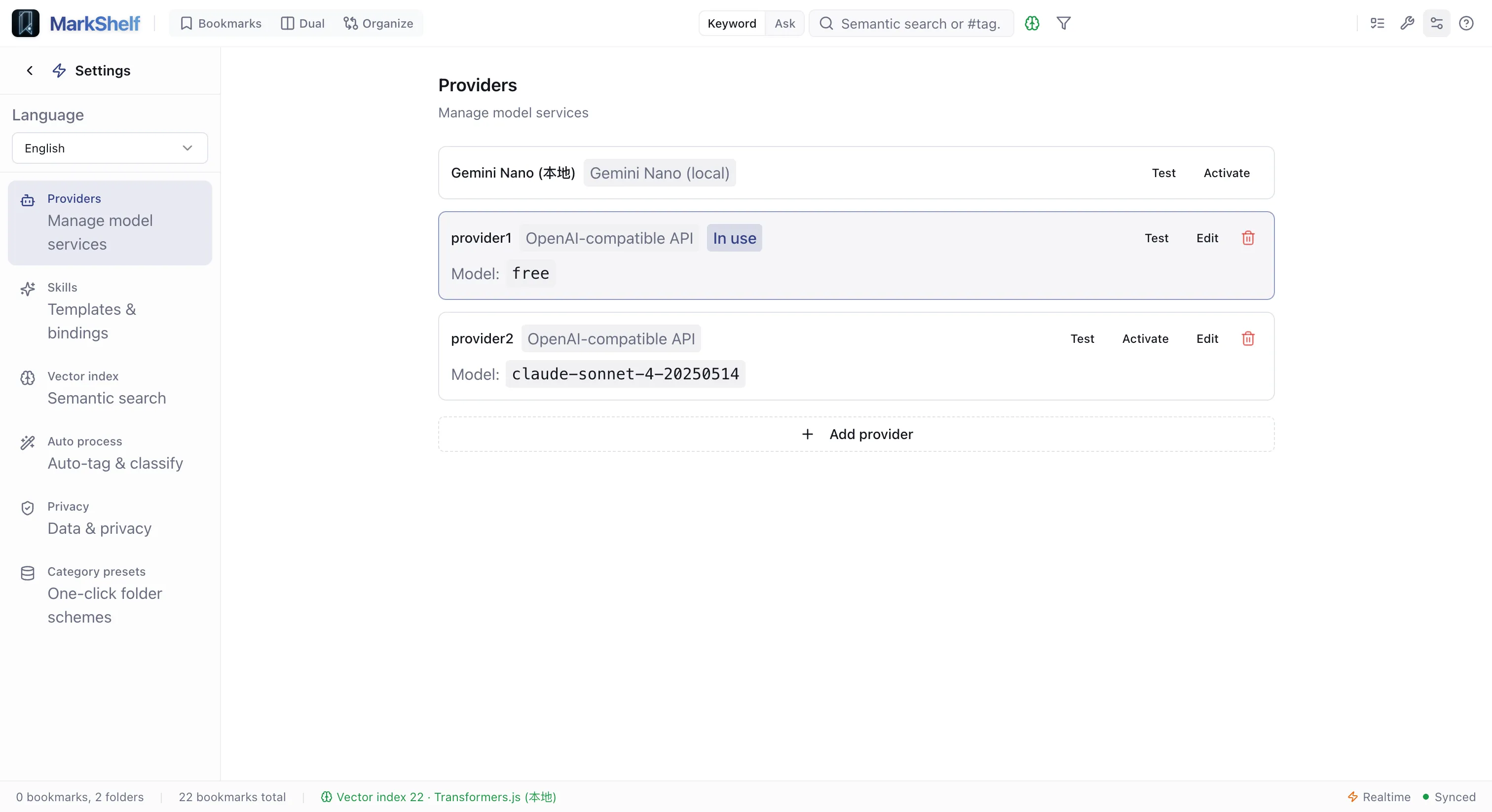Open the filter options next to search
This screenshot has width=1492, height=812.
pos(1063,23)
